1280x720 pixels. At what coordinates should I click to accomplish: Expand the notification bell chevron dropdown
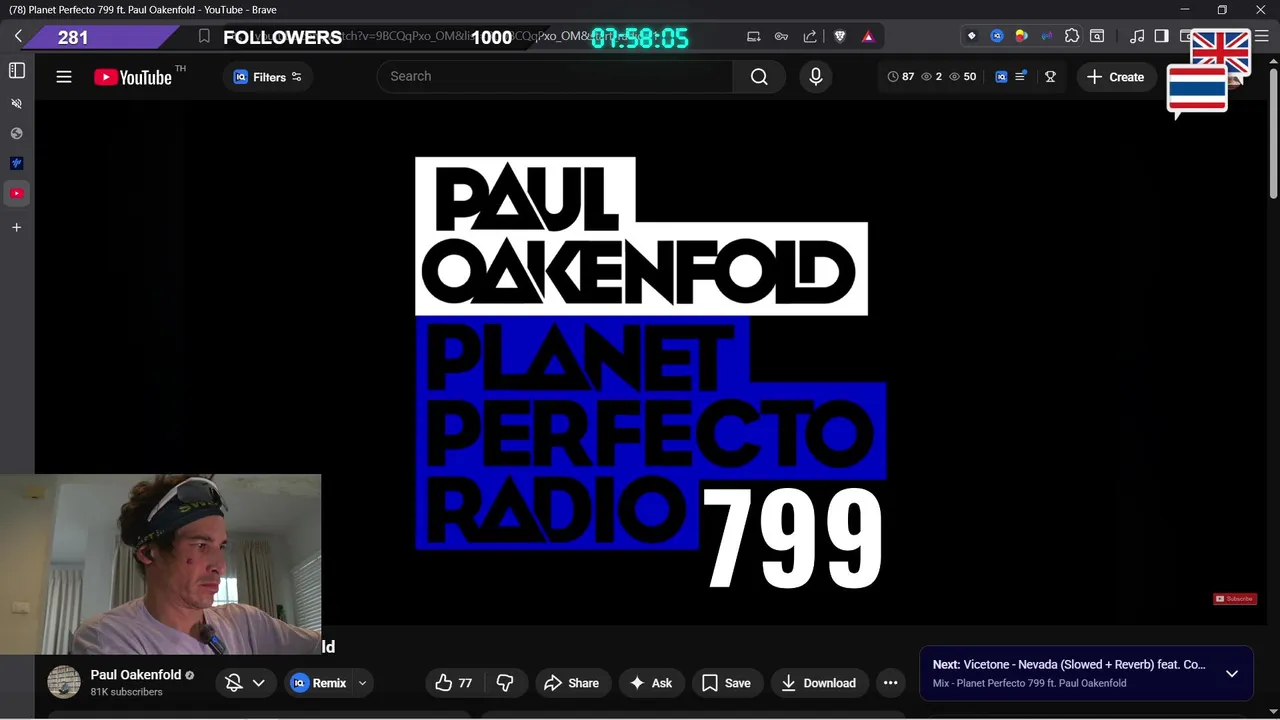(258, 683)
